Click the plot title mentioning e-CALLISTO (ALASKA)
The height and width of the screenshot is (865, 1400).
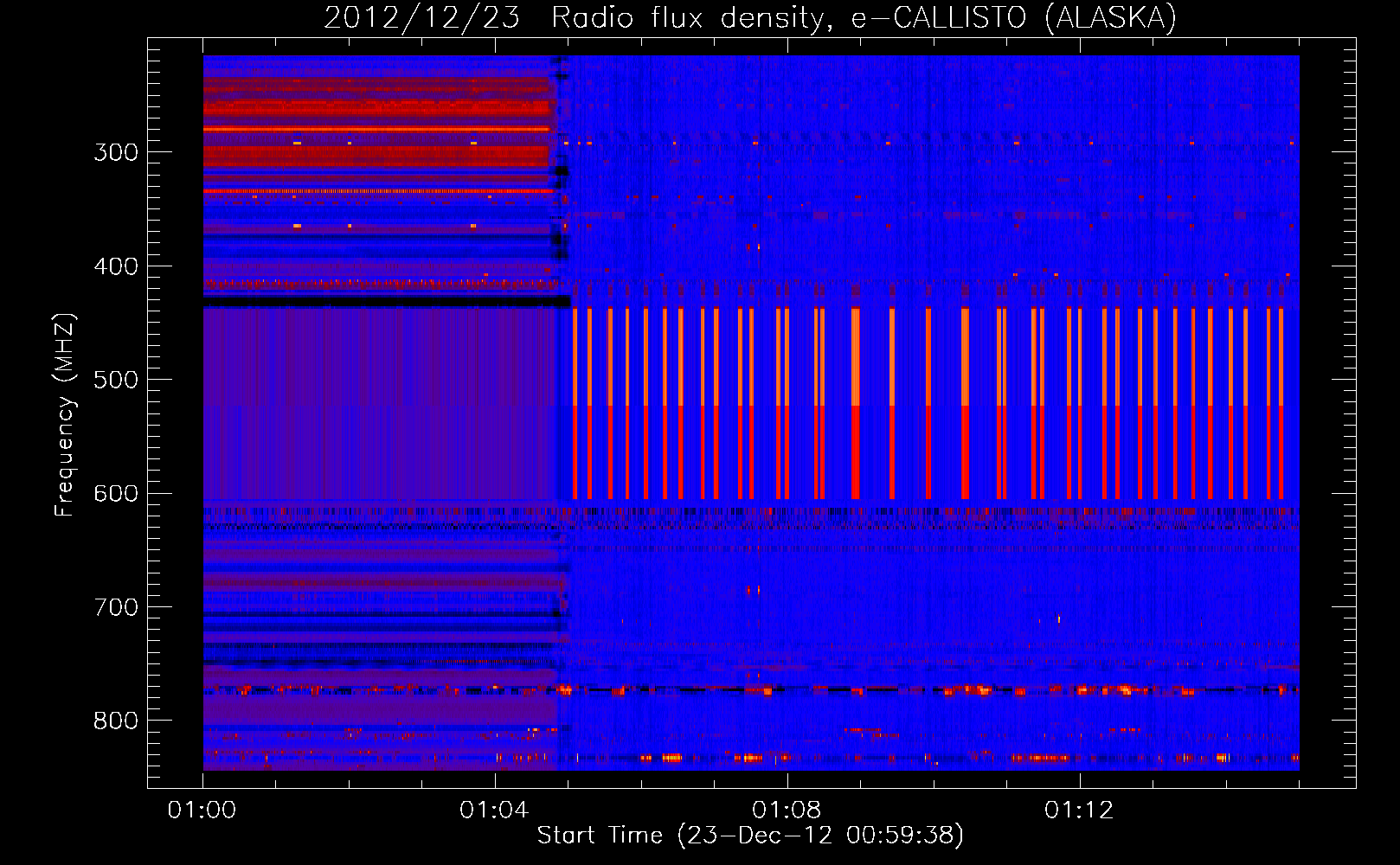750,17
